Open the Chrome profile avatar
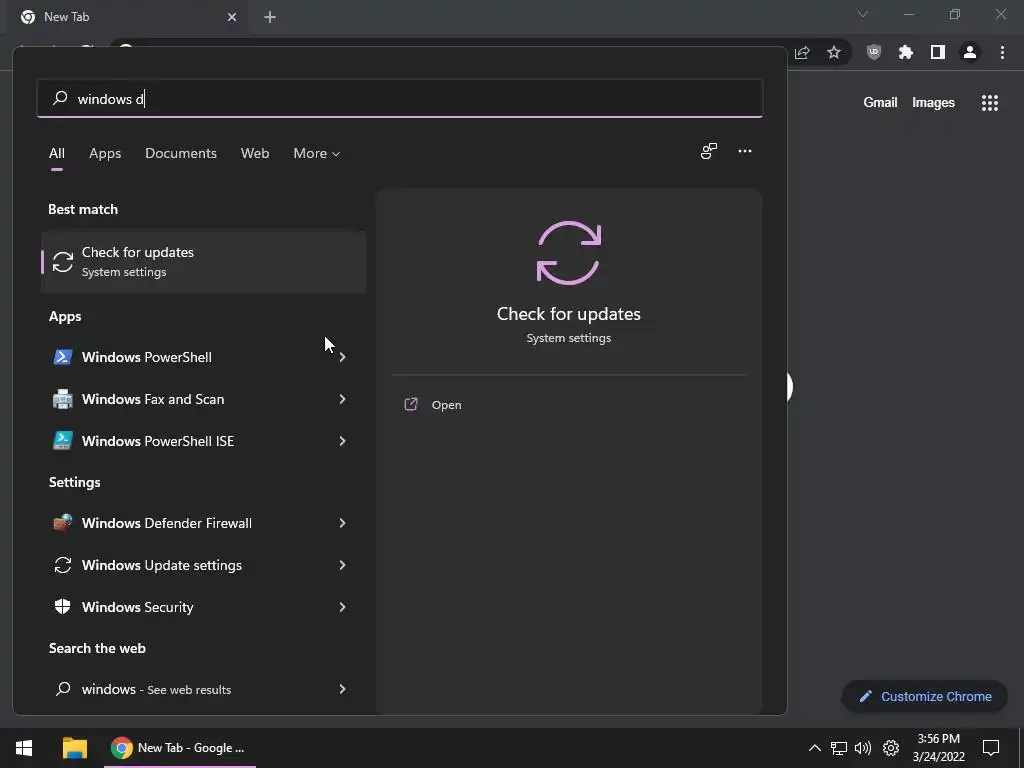Screen dimensions: 1024x768 pyautogui.click(x=970, y=53)
